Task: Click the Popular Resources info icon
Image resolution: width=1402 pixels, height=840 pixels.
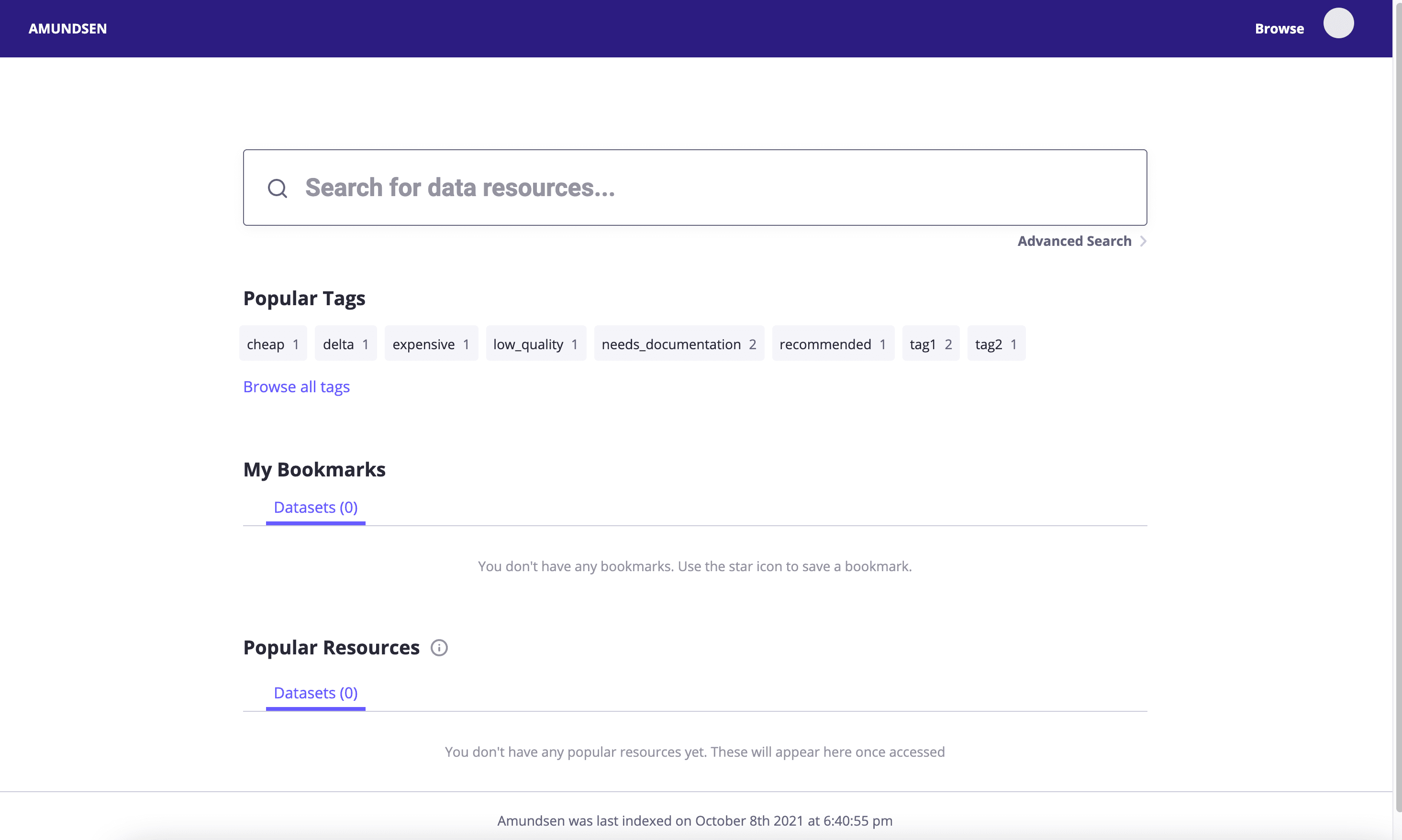Action: tap(439, 648)
